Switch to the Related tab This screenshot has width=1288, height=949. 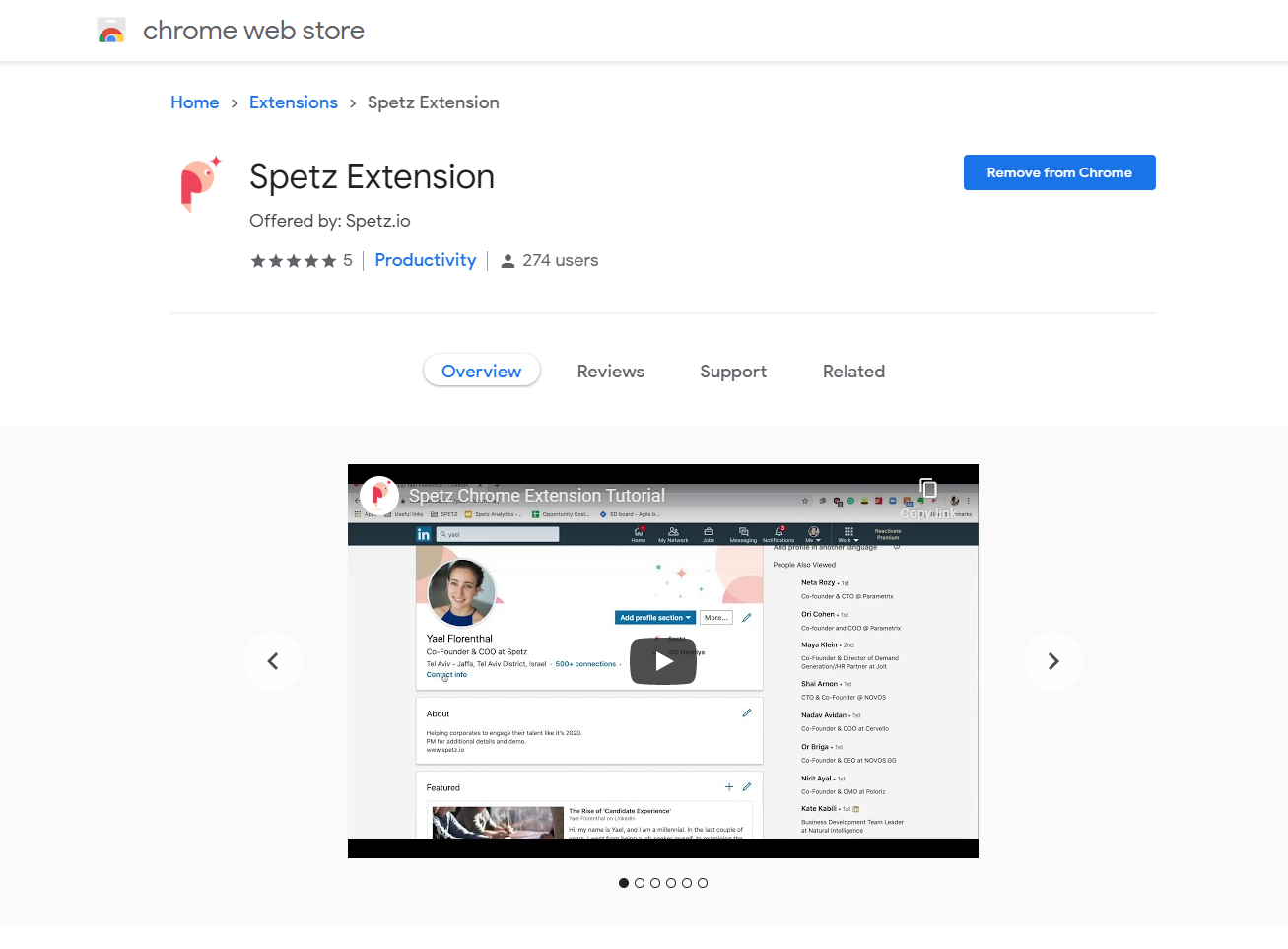[x=853, y=371]
